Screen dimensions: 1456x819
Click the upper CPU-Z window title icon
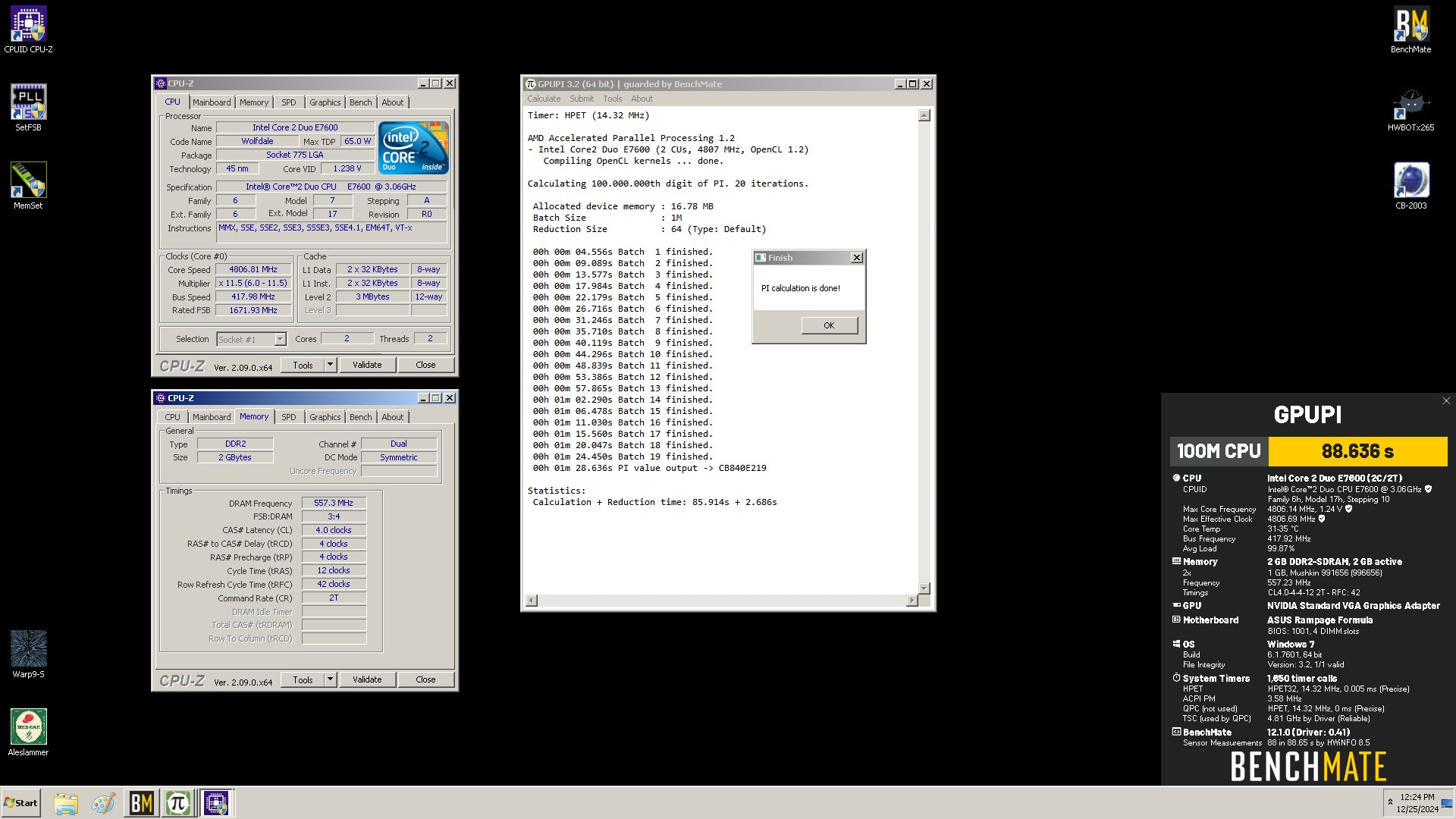pos(161,83)
